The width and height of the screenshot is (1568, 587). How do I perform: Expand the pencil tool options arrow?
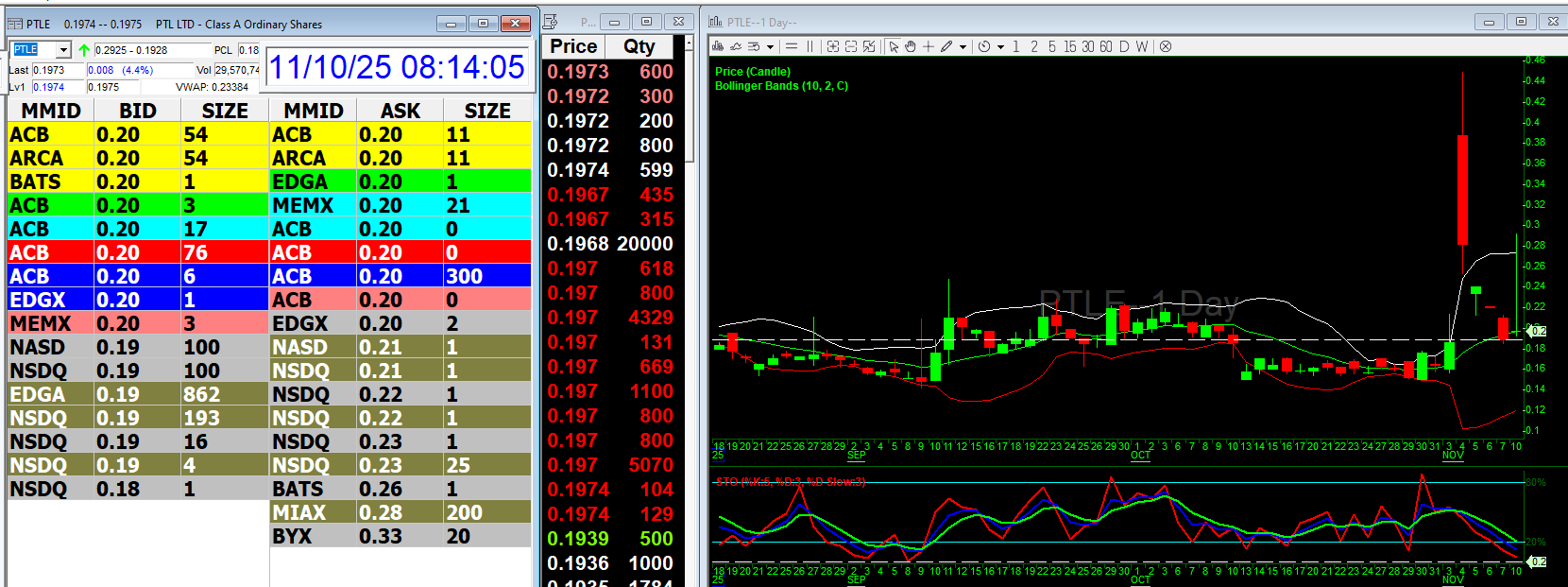click(963, 46)
